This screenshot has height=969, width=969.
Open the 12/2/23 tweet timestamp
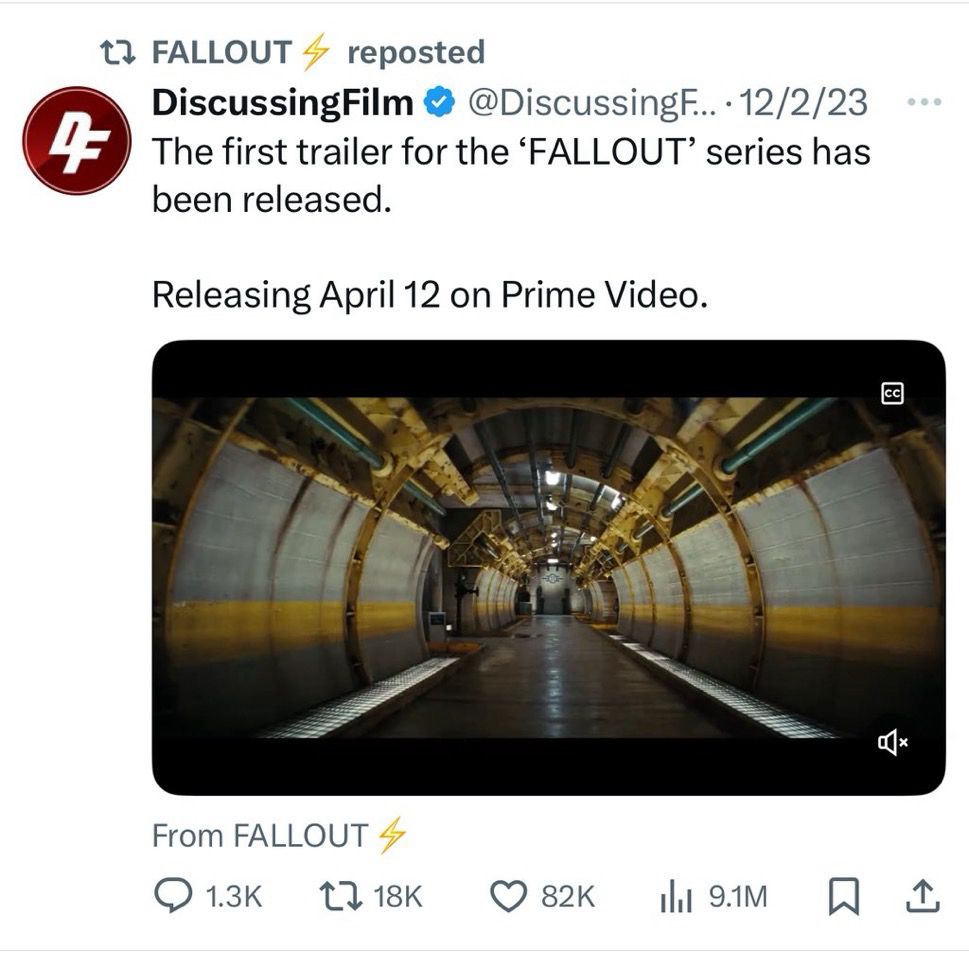[814, 102]
